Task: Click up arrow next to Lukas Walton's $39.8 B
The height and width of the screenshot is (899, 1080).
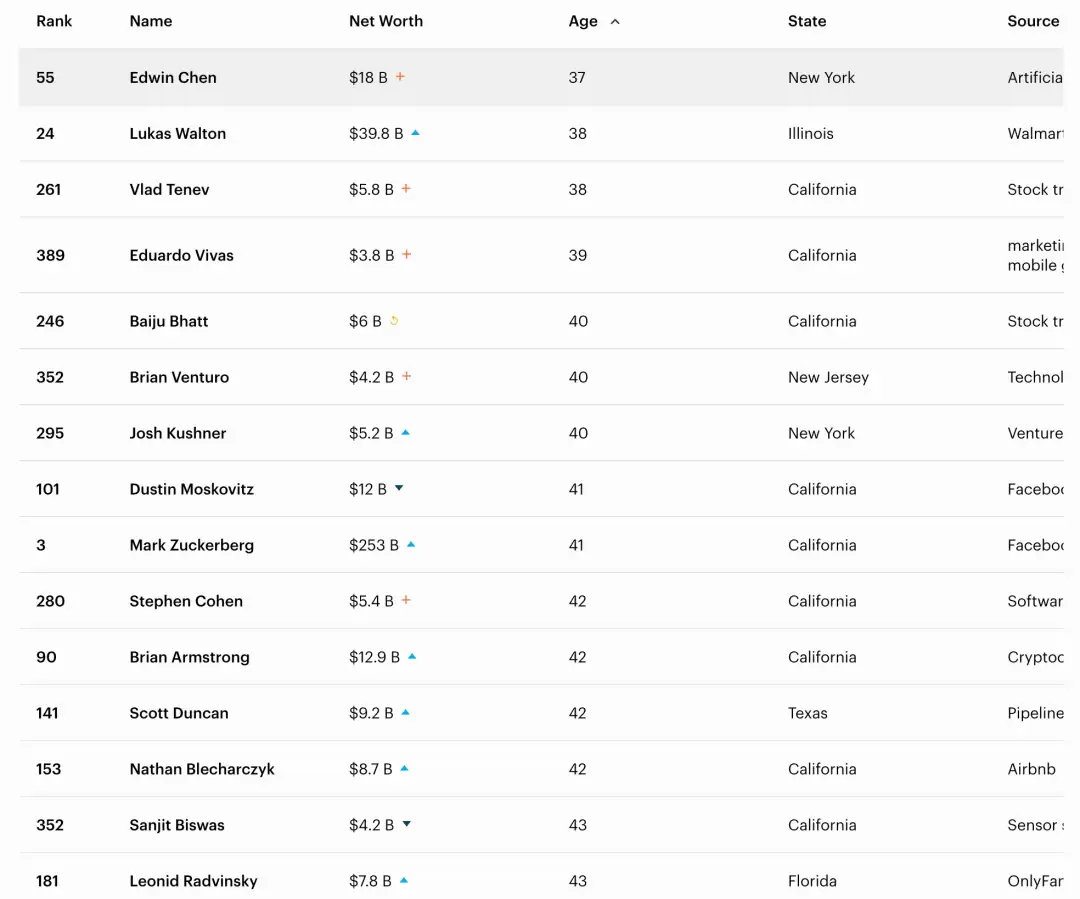Action: (415, 133)
